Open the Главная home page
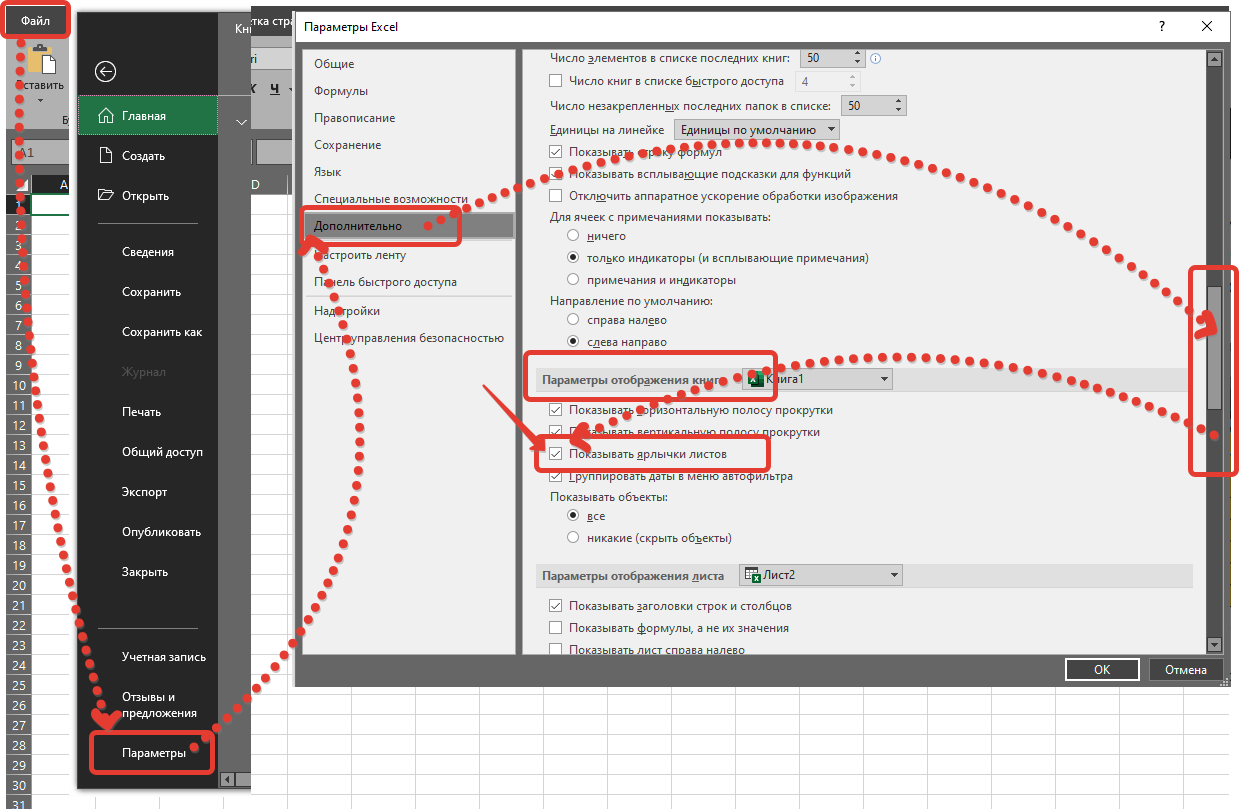 147,116
